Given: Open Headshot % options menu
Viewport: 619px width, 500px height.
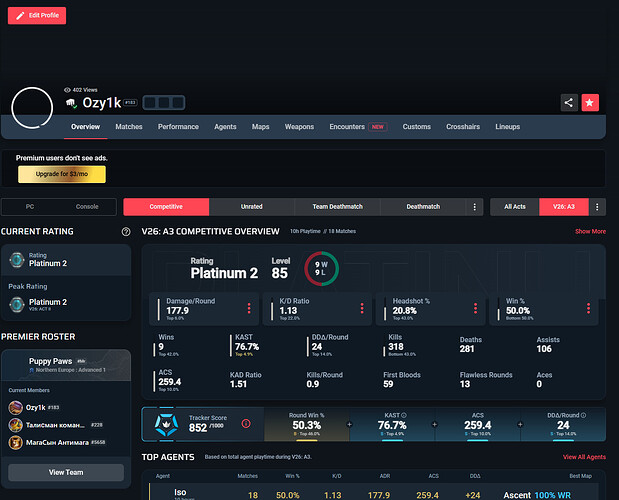Looking at the screenshot, I should [x=475, y=308].
